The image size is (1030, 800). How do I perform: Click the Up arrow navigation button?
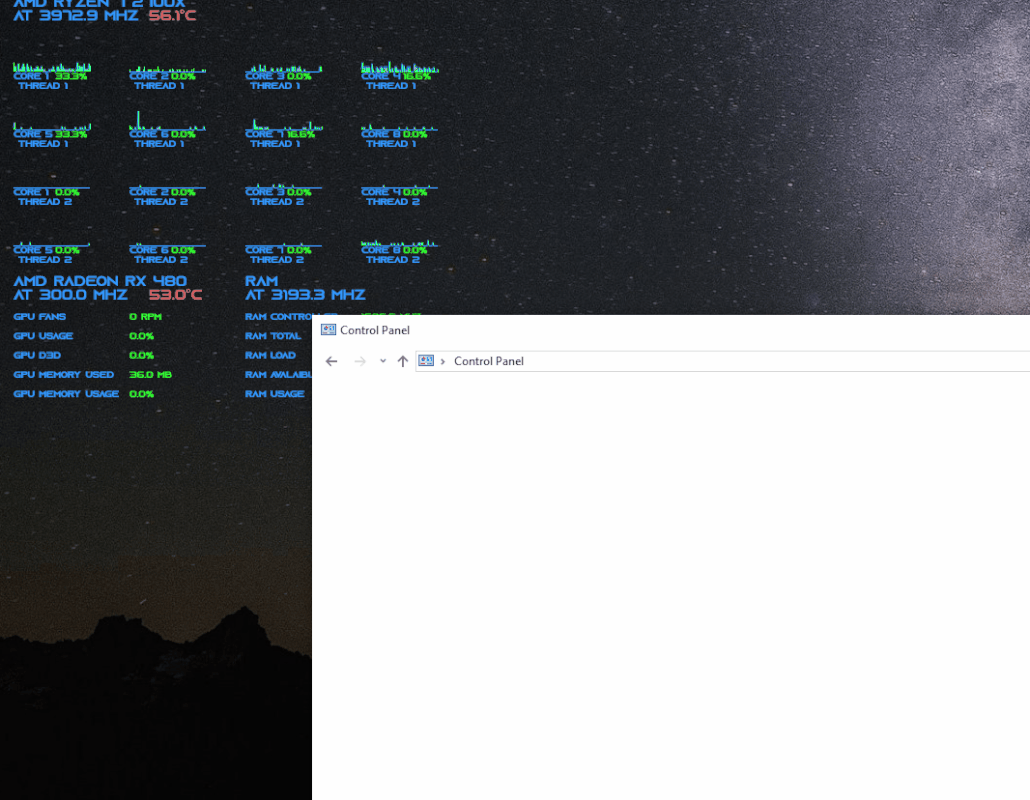pos(403,361)
